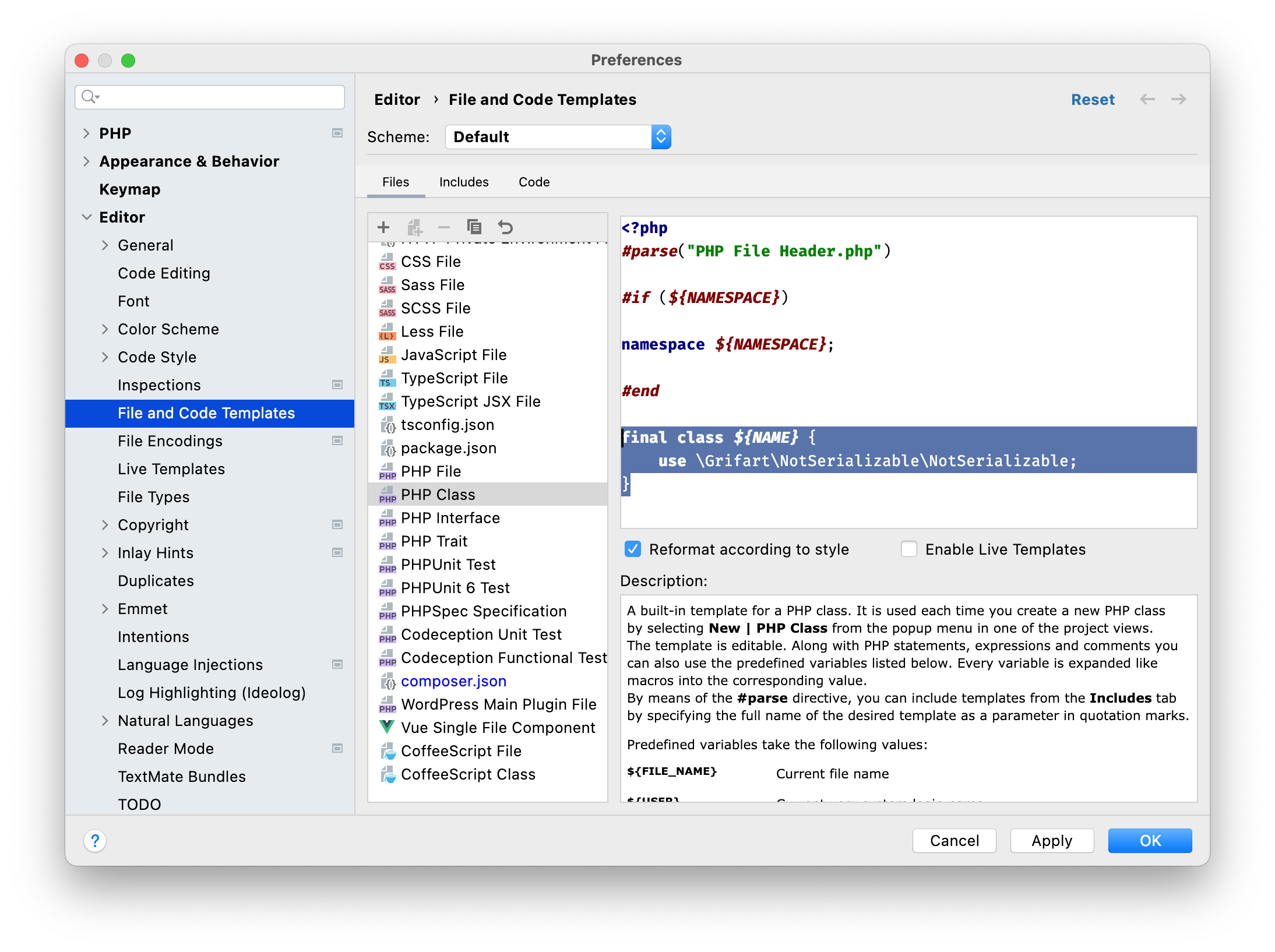Click the Remove Template minus icon
Viewport: 1275px width, 952px height.
click(x=444, y=227)
